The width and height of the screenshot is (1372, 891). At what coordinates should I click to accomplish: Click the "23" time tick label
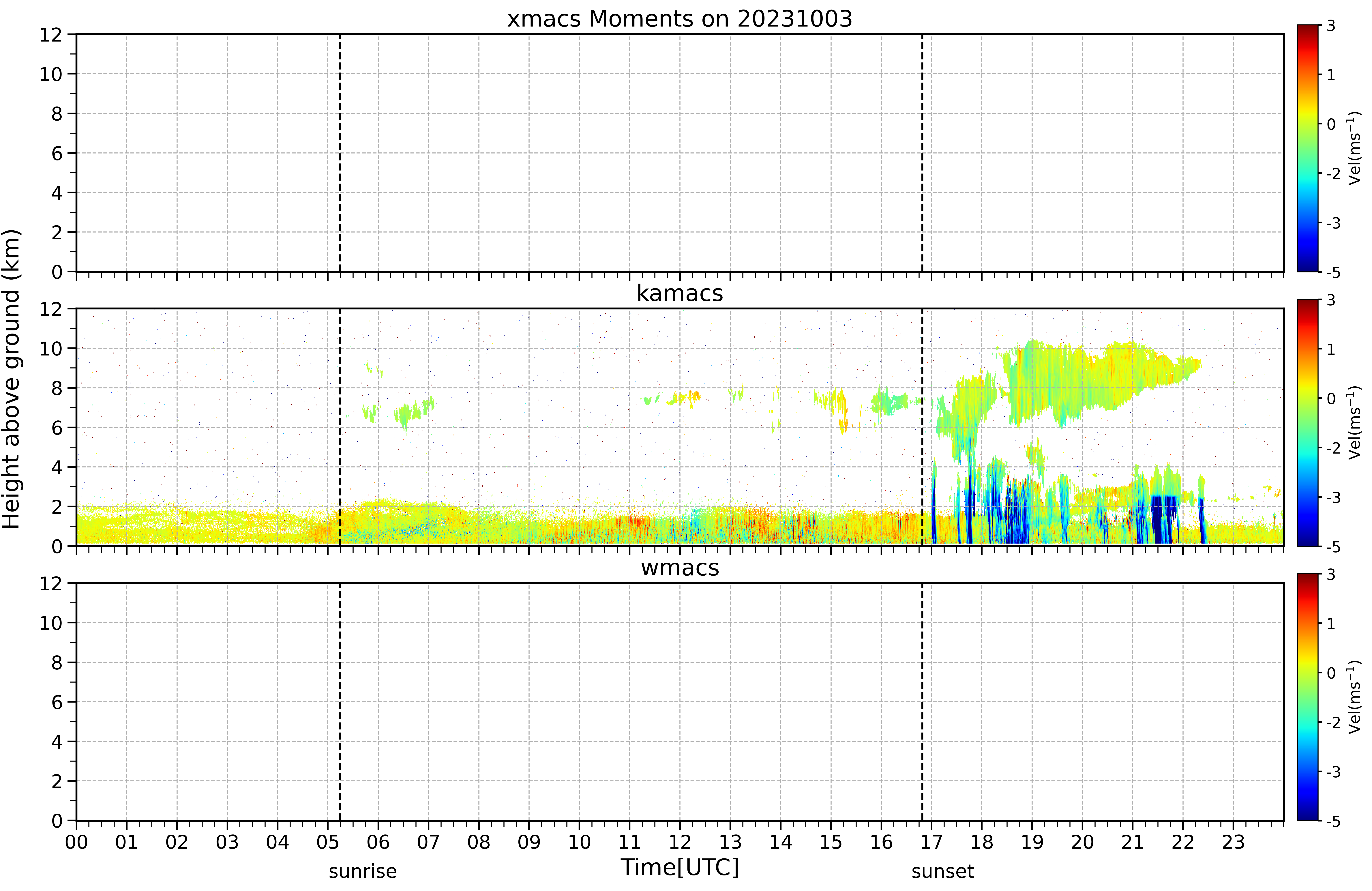[x=1233, y=843]
